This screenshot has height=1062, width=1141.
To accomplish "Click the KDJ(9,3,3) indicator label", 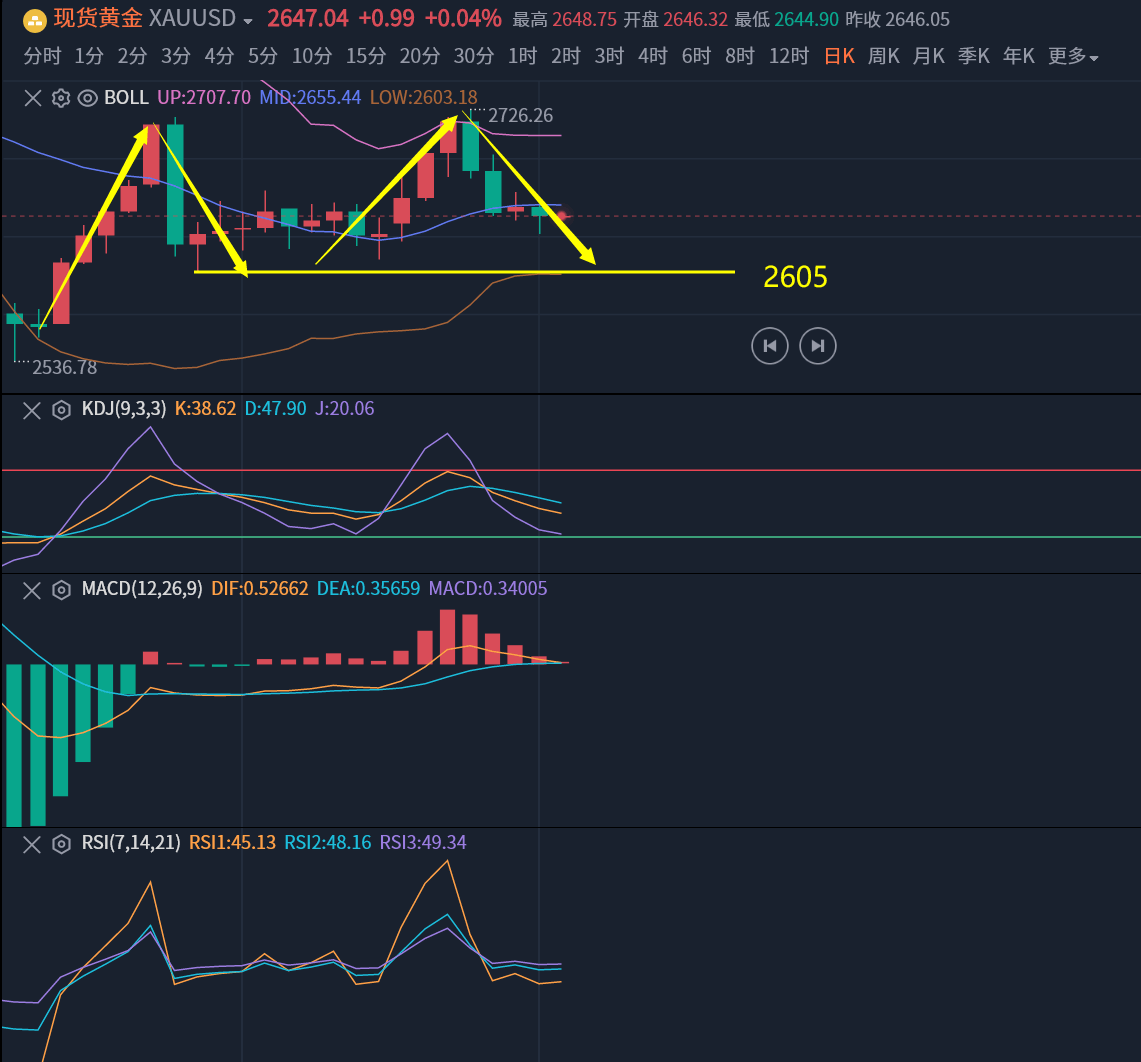I will [x=124, y=408].
